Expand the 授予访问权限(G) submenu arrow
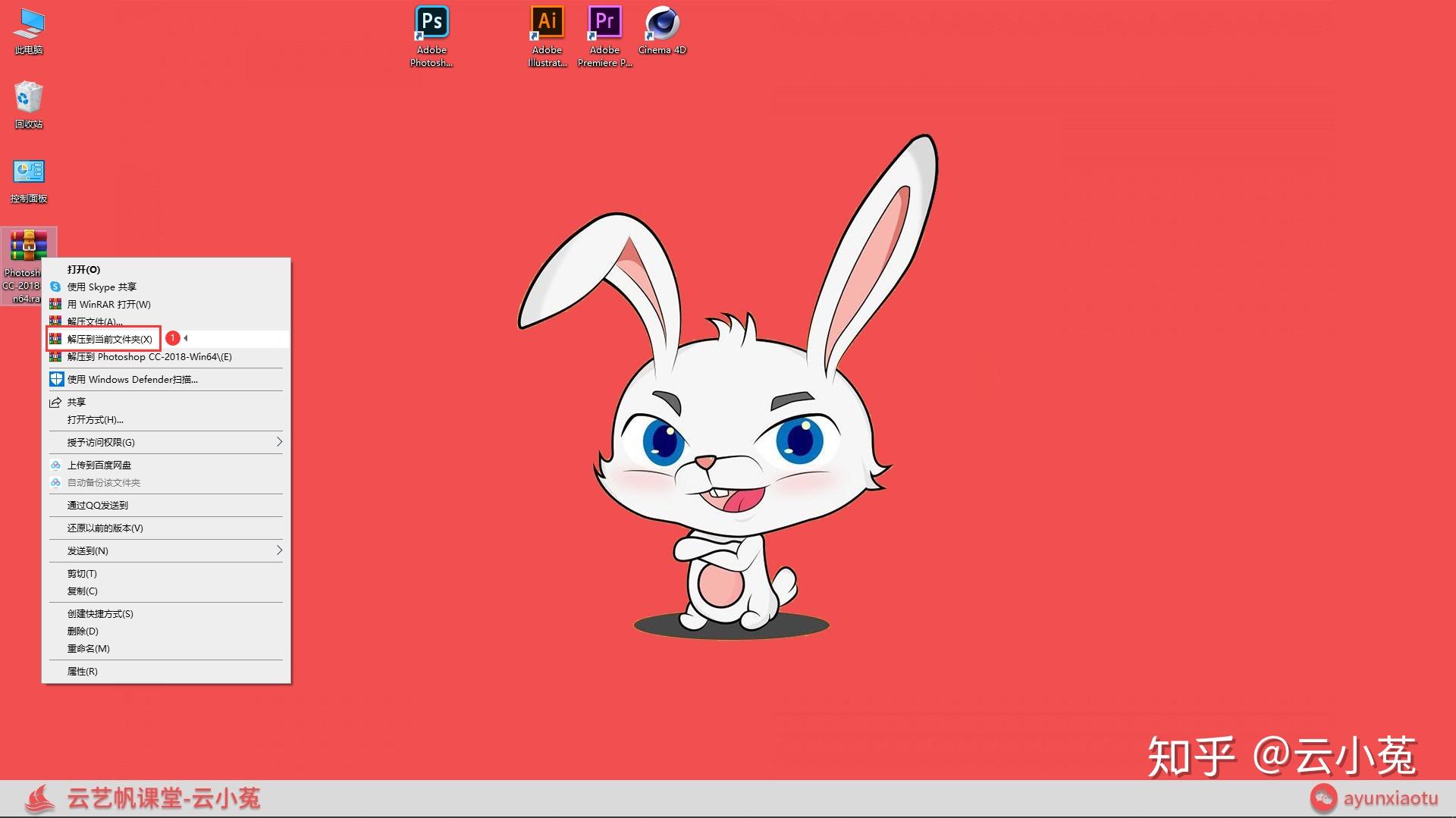This screenshot has width=1456, height=818. (279, 442)
